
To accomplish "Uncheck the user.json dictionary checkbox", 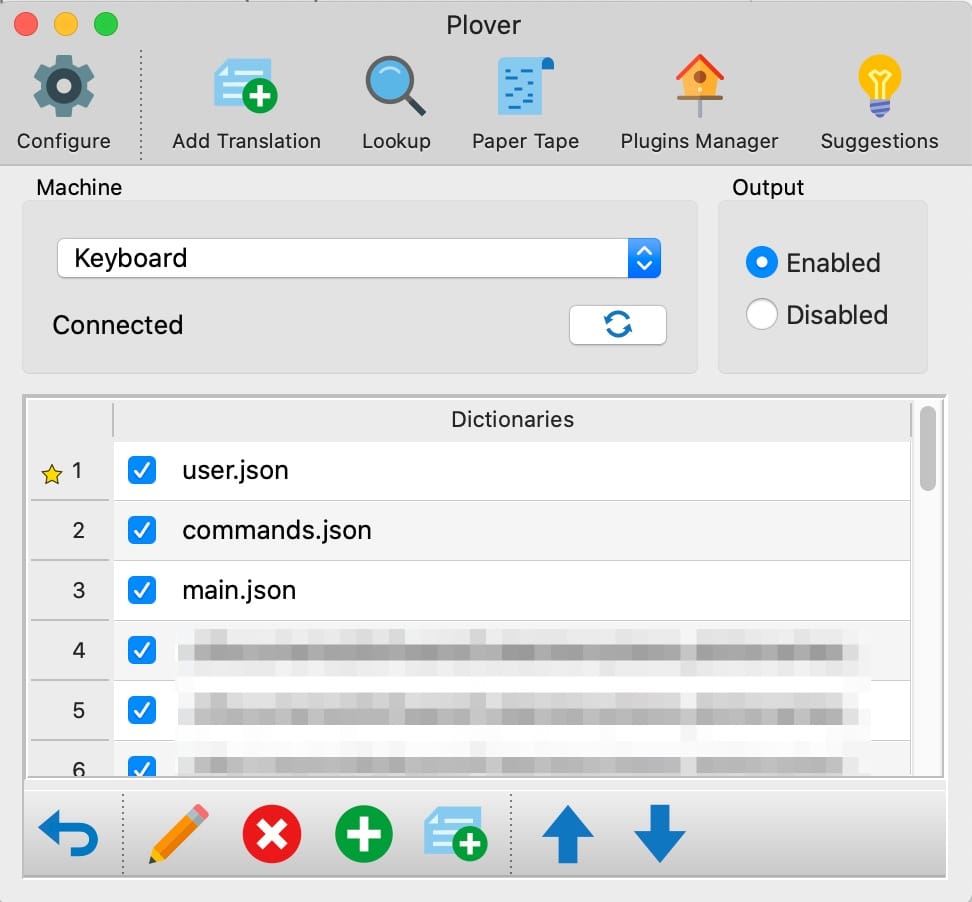I will click(x=142, y=470).
